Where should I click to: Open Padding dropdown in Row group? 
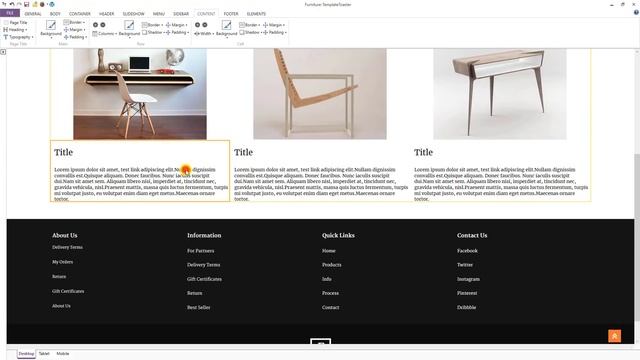[178, 32]
